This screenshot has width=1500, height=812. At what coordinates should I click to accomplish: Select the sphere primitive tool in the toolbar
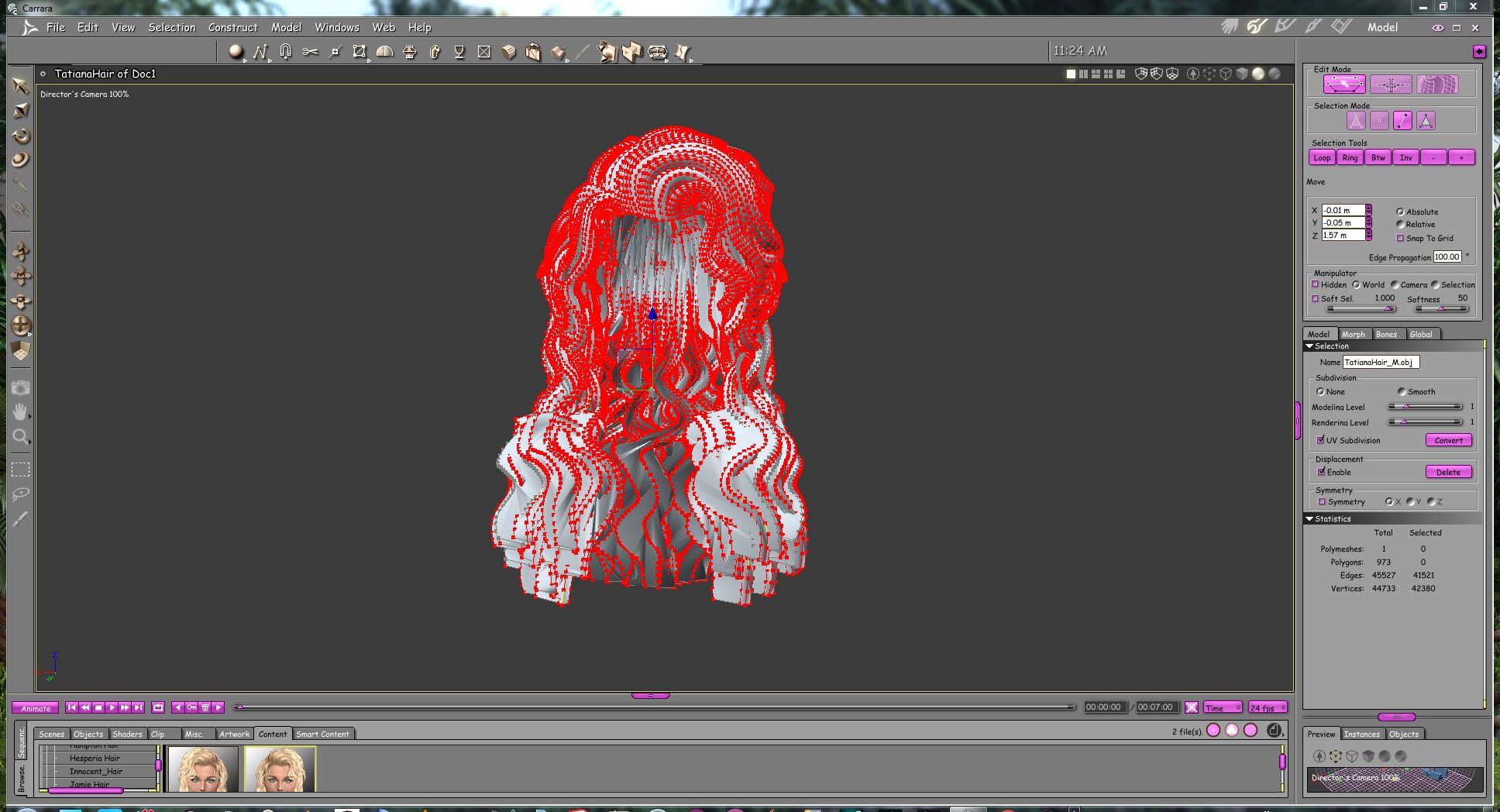(x=236, y=52)
